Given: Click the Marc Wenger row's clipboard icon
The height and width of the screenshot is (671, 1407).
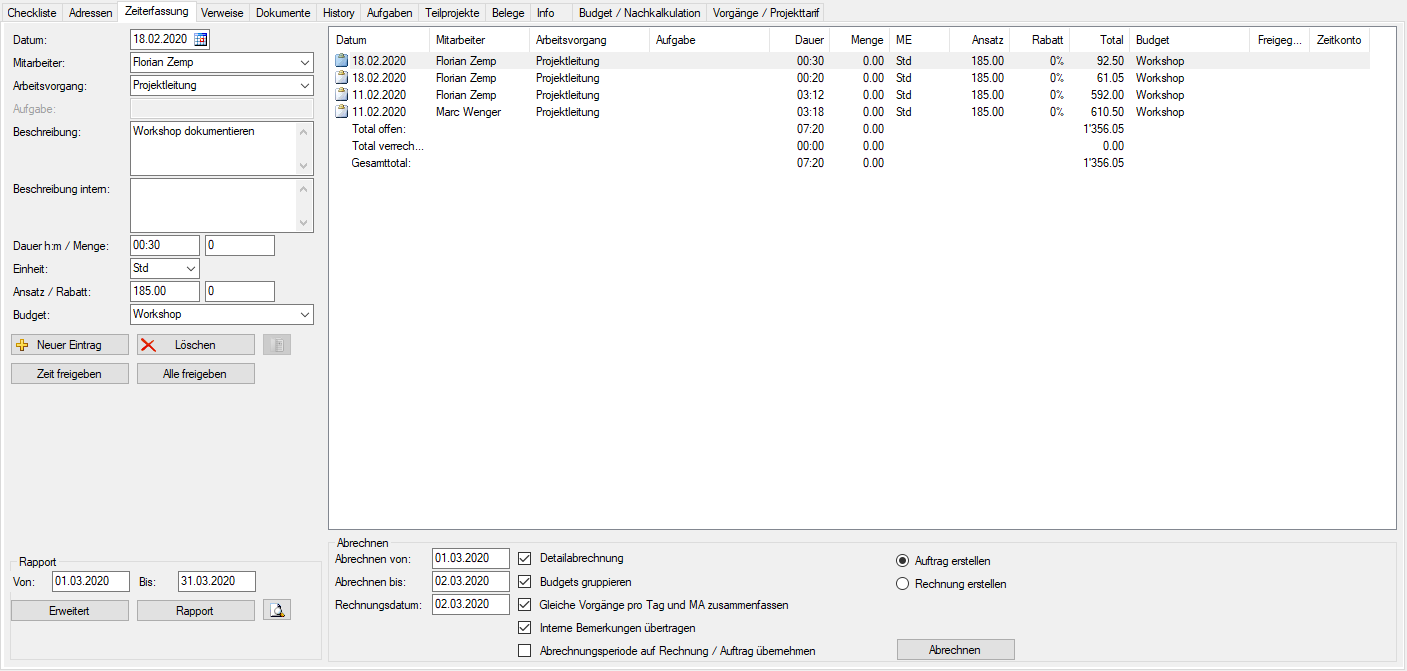Looking at the screenshot, I should [x=341, y=112].
